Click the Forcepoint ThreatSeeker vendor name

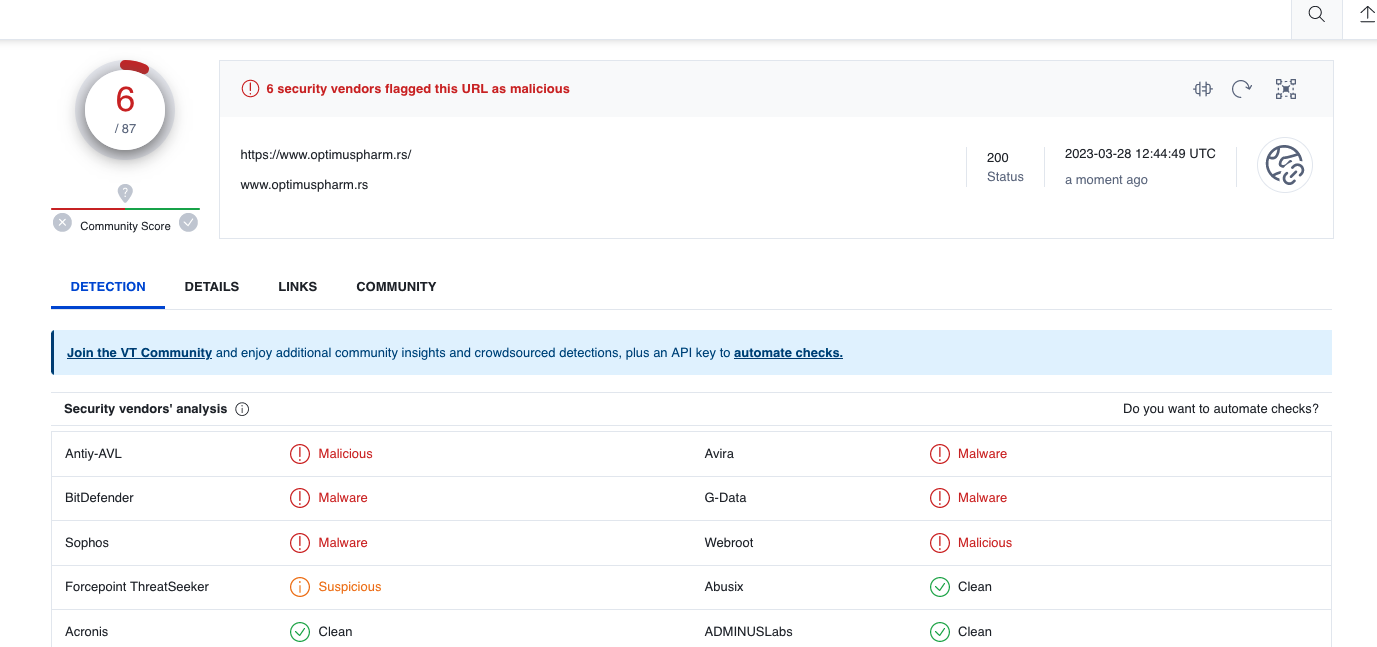pos(137,587)
